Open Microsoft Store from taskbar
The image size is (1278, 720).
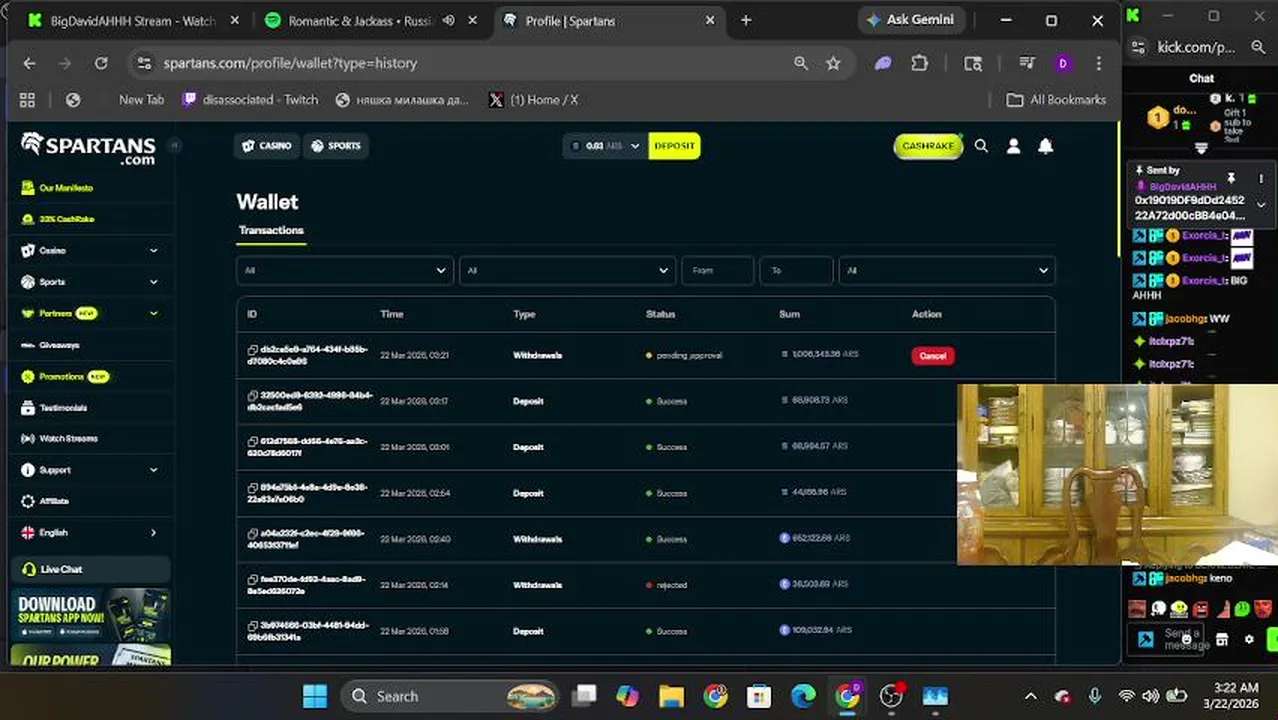pos(759,696)
